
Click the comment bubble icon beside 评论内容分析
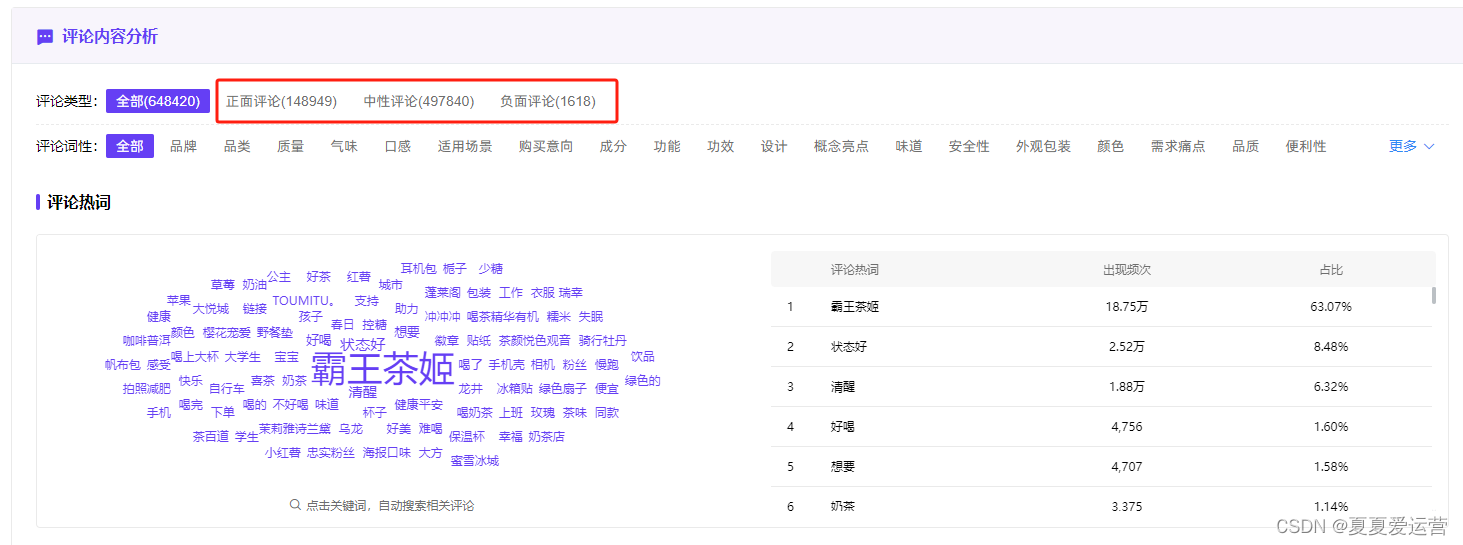45,37
